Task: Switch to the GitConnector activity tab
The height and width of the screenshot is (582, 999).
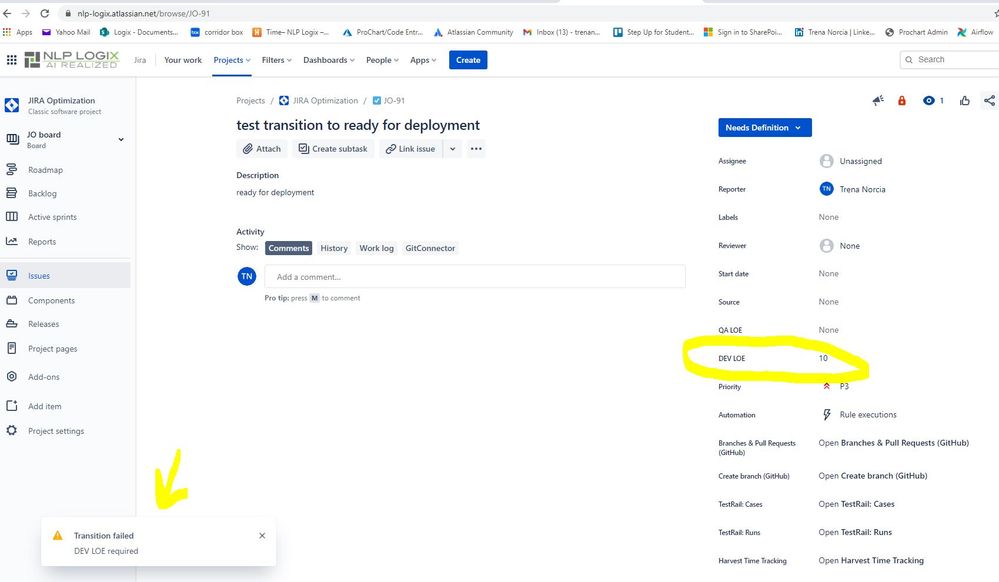Action: coord(430,248)
